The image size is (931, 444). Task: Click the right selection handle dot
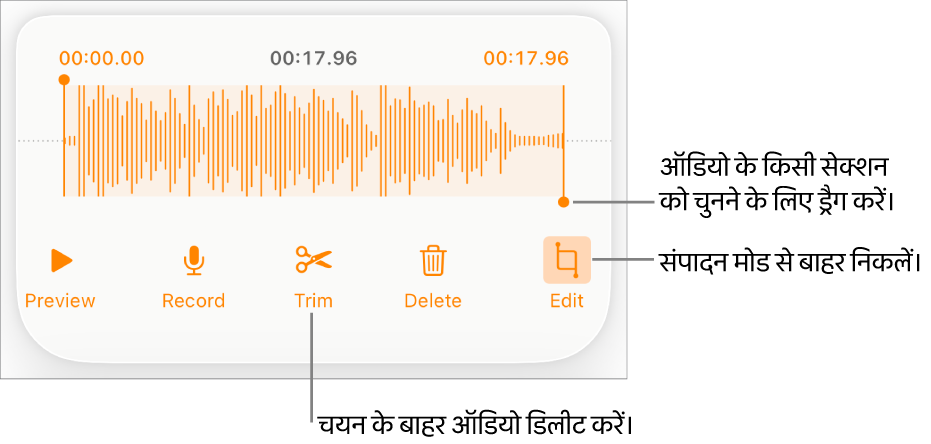[563, 202]
